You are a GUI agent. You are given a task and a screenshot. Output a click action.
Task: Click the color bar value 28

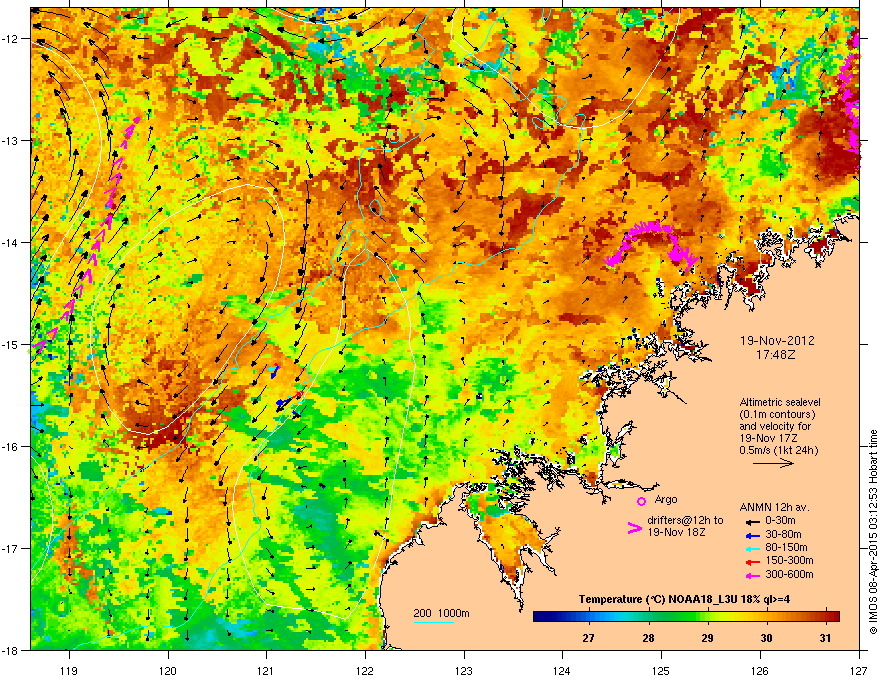648,638
